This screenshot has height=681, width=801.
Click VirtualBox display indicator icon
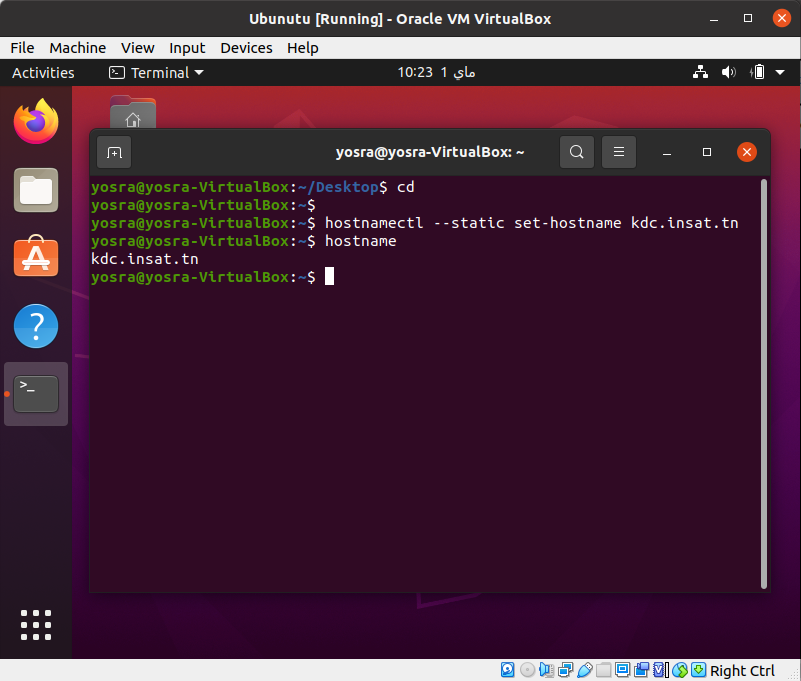pos(622,670)
